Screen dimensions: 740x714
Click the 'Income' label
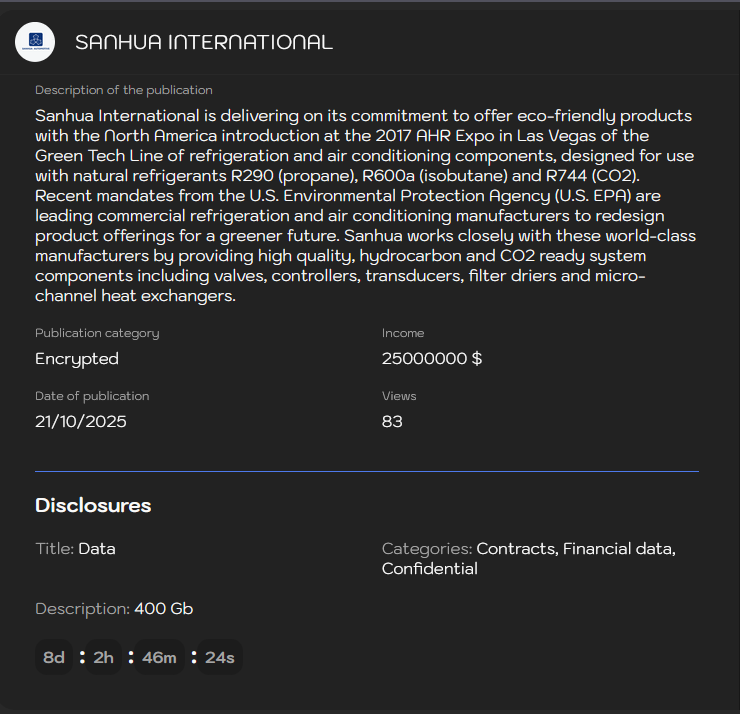point(403,333)
